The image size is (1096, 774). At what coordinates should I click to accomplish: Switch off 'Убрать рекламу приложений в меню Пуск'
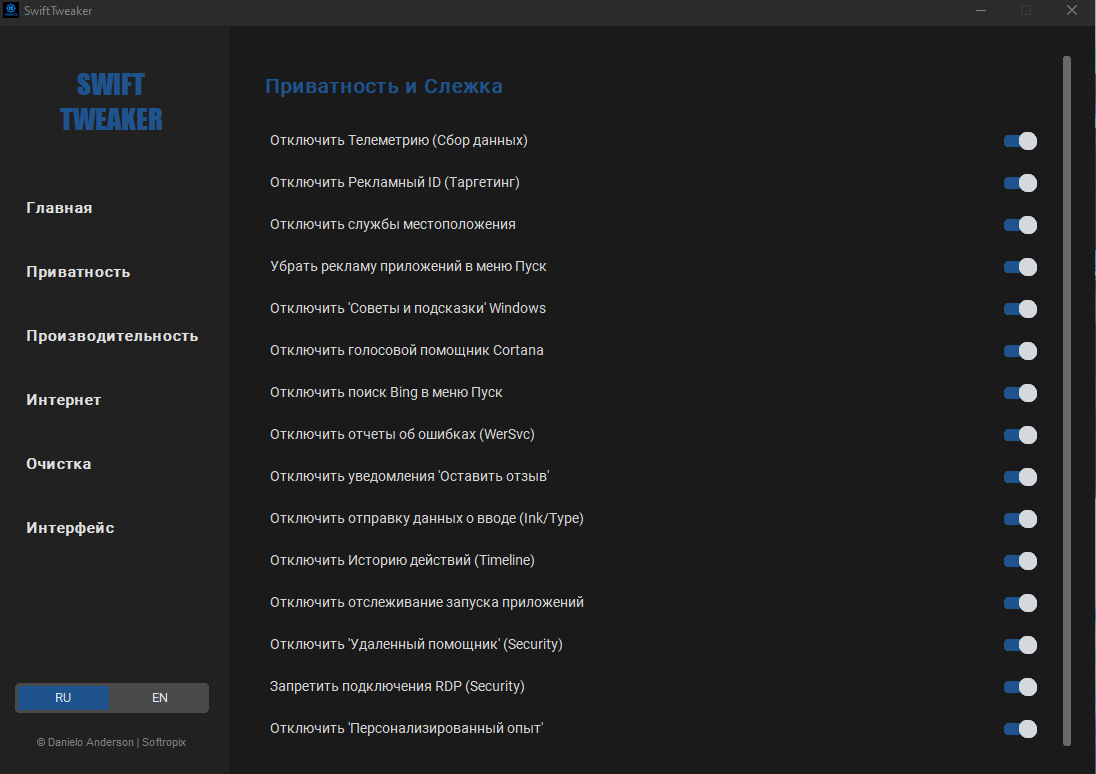(x=1020, y=267)
